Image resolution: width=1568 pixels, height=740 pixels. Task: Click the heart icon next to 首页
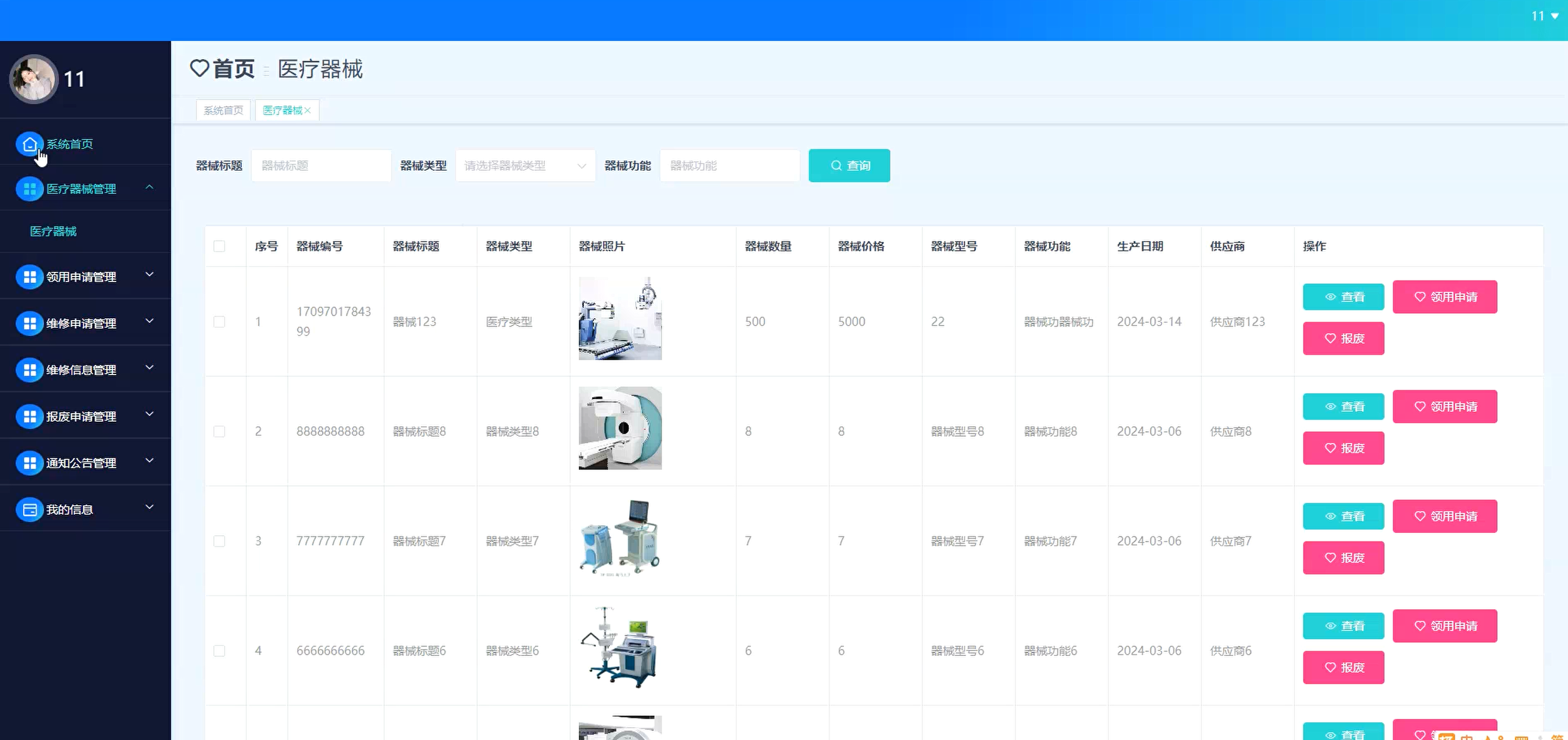pyautogui.click(x=200, y=68)
